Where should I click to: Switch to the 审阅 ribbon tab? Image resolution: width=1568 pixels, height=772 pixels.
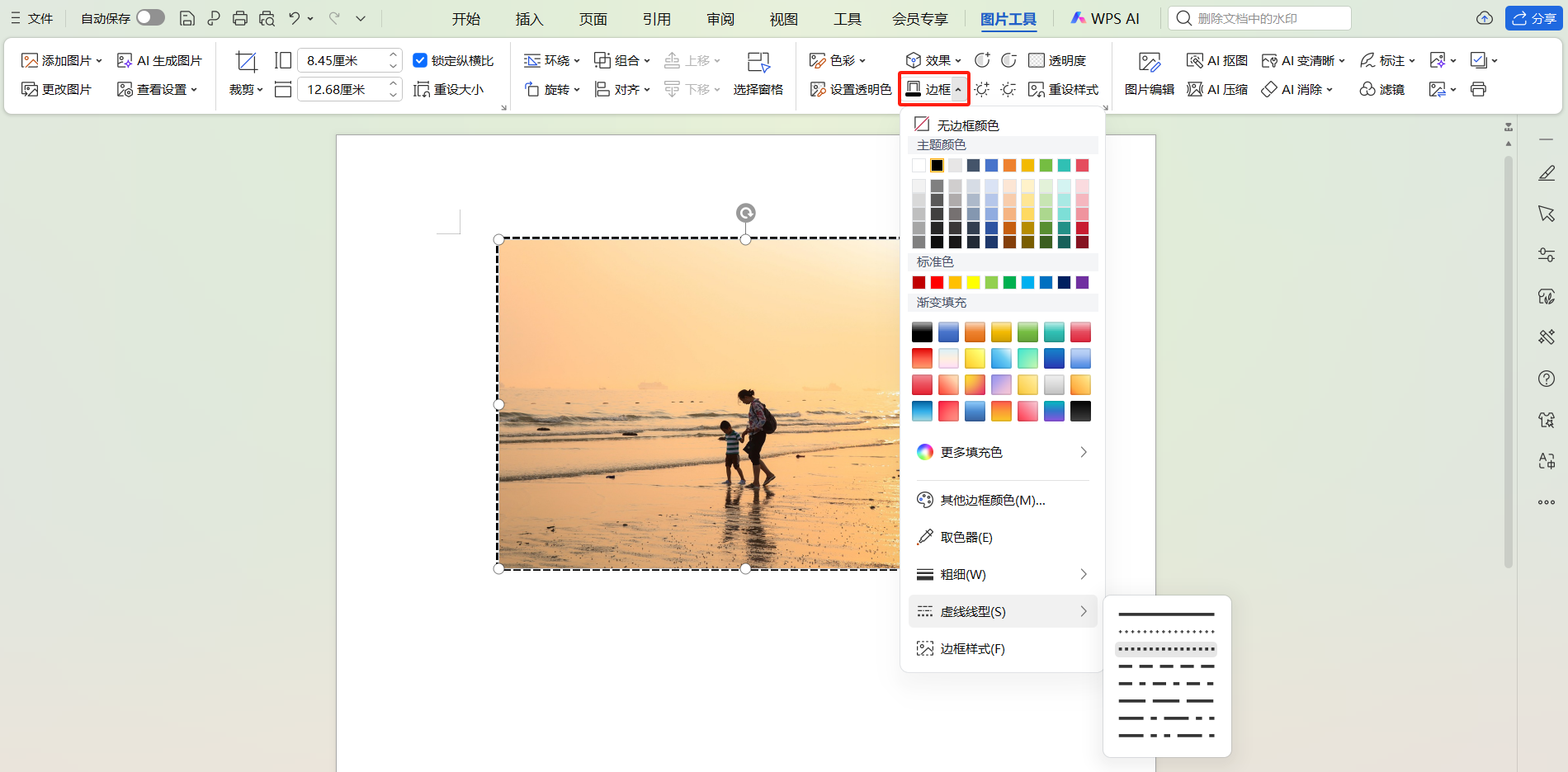click(x=720, y=18)
